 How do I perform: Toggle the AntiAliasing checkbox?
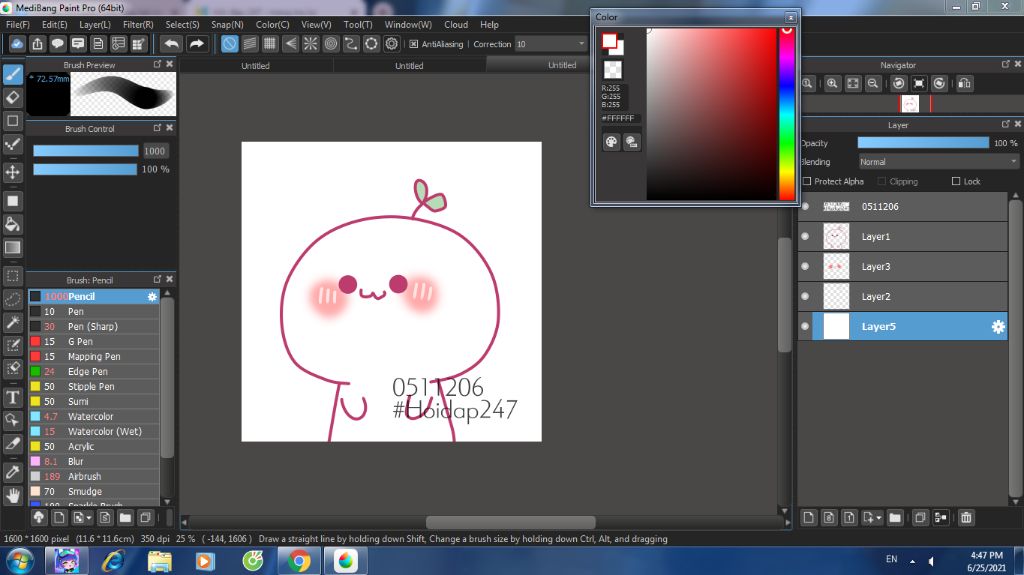pos(414,44)
